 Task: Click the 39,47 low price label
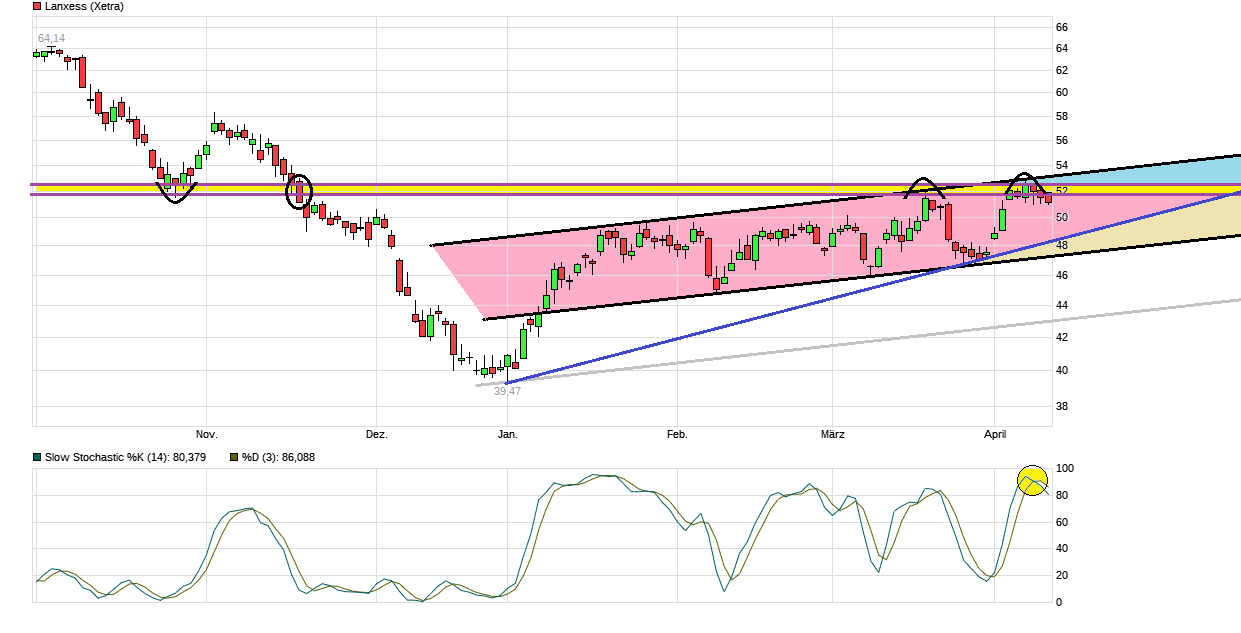tap(505, 390)
